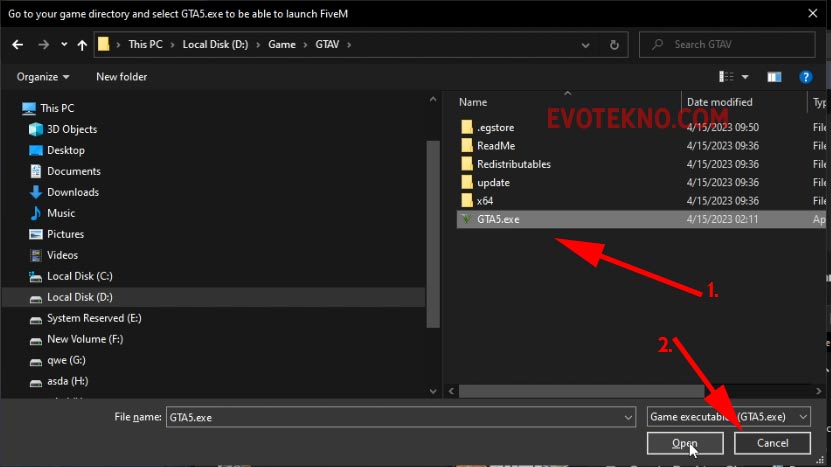Go up one folder level
Viewport: 831px width, 467px height.
click(x=82, y=45)
